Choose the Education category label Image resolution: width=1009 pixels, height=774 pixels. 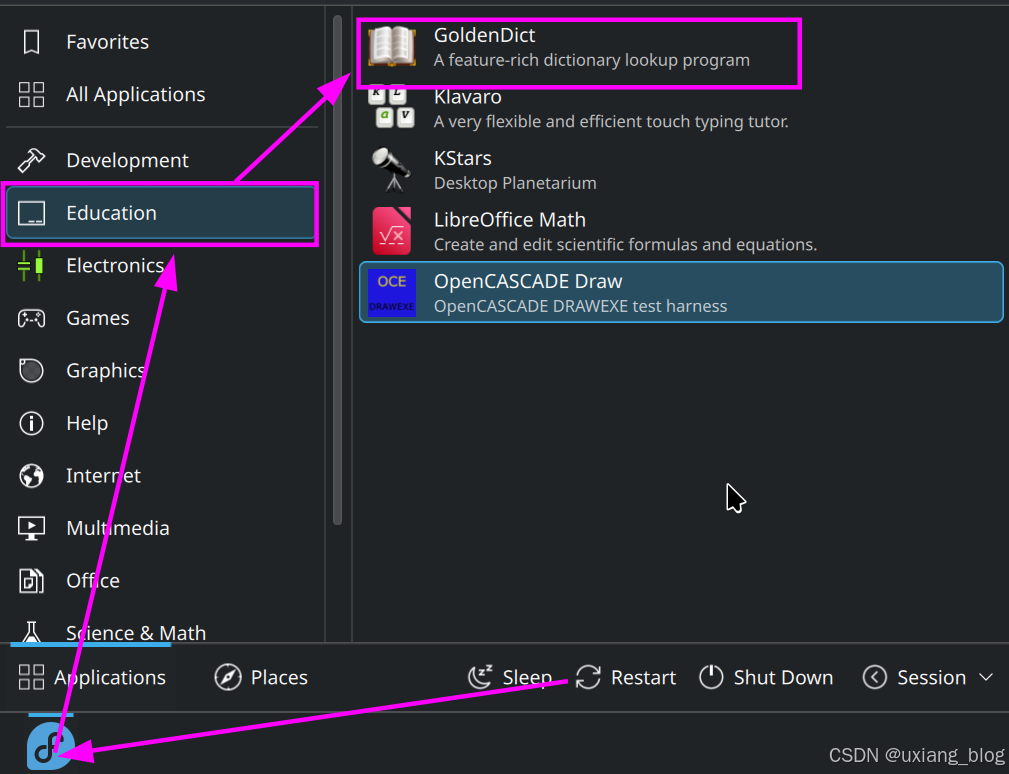[x=111, y=213]
